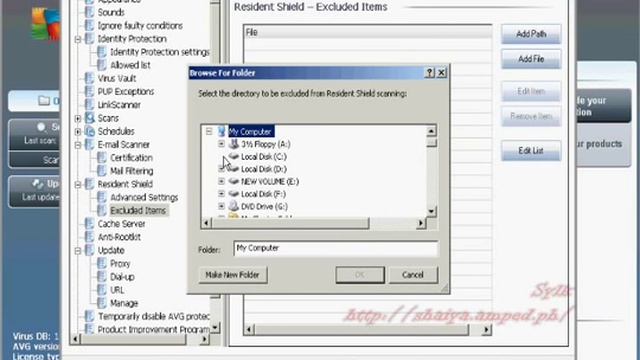
Task: Open Manage under Update settings
Action: (x=124, y=303)
